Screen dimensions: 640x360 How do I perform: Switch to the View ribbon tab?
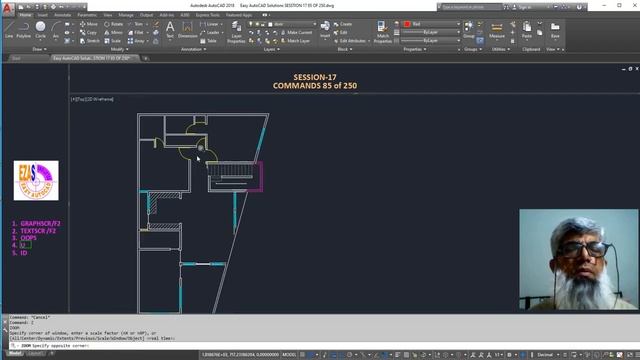(107, 15)
